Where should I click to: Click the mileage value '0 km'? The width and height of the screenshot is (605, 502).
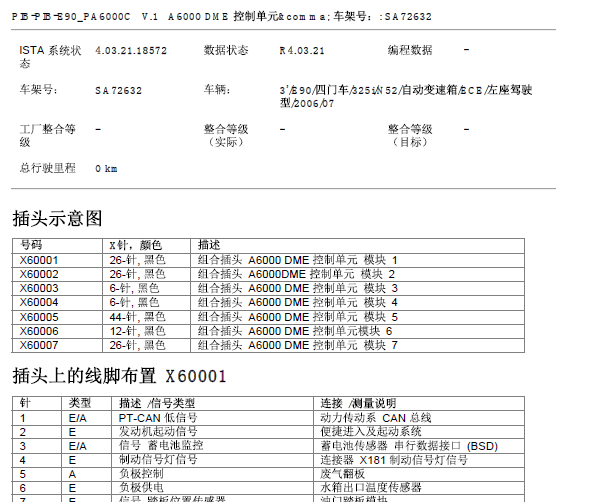[x=106, y=169]
